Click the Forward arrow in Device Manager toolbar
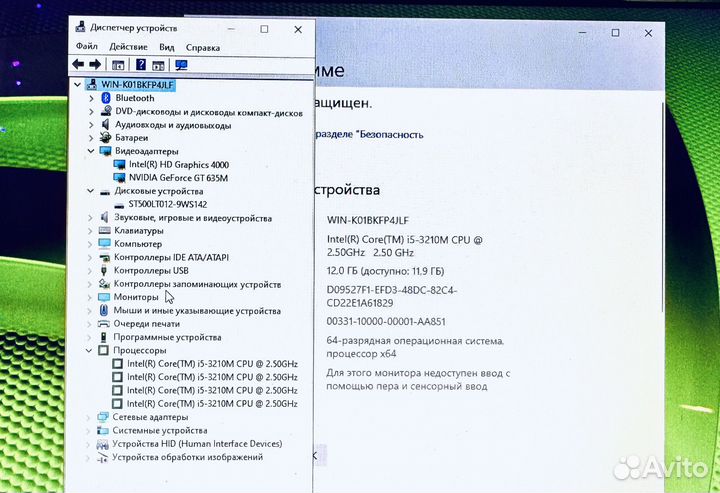Image resolution: width=720 pixels, height=493 pixels. coord(95,64)
